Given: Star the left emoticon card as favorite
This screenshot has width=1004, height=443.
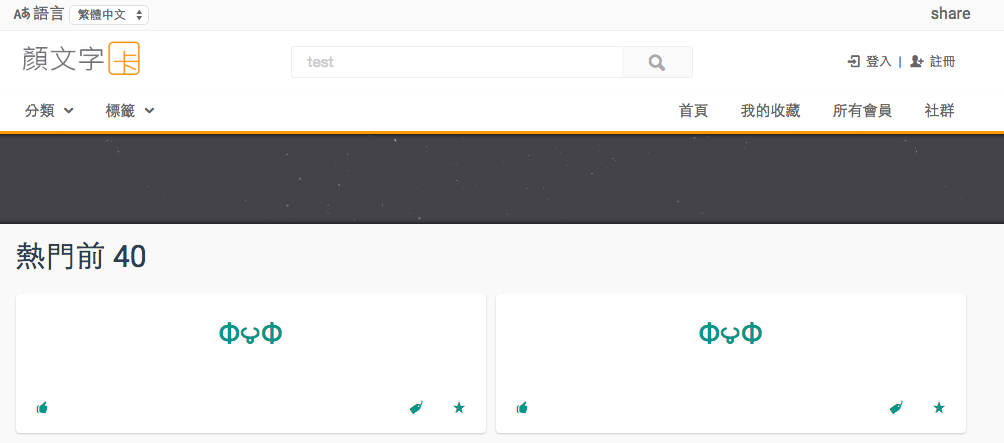Looking at the screenshot, I should click(x=458, y=407).
